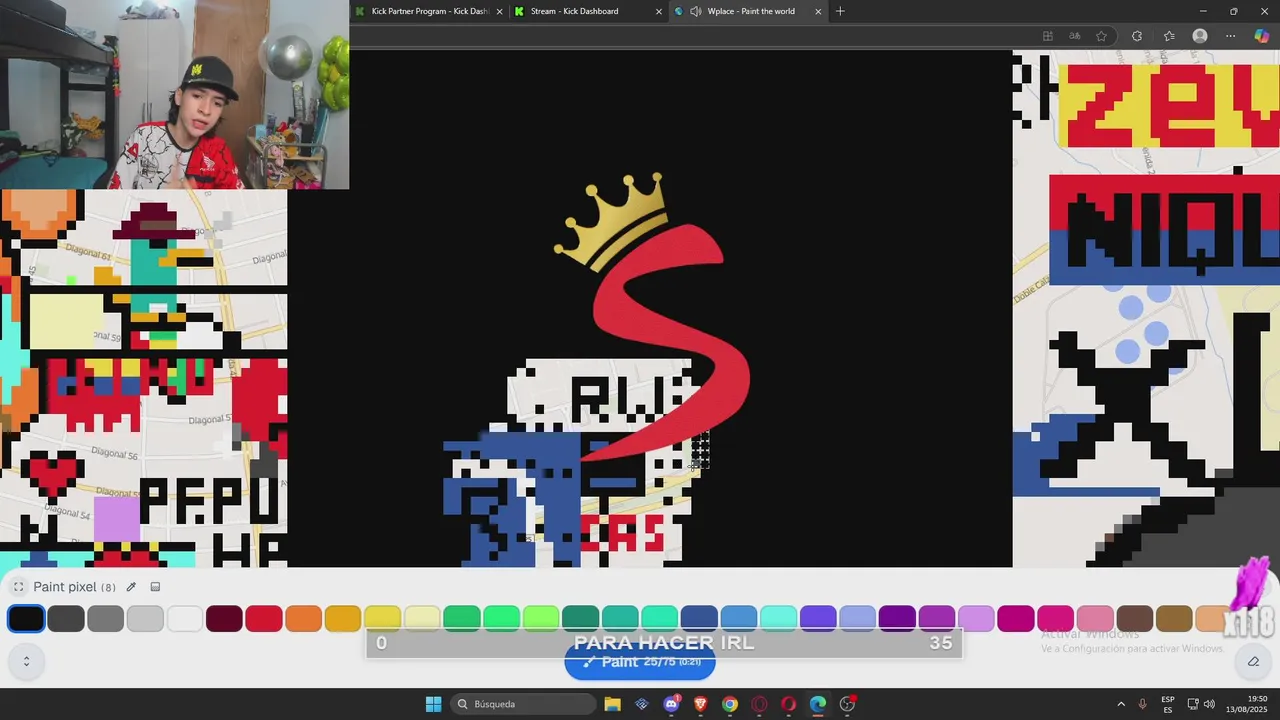Screen dimensions: 1280x720
Task: Click the pencil icon beside Paint pixel
Action: pos(131,587)
